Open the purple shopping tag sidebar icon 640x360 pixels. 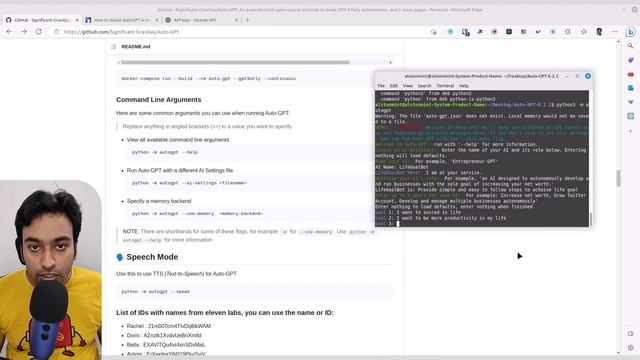[x=631, y=60]
